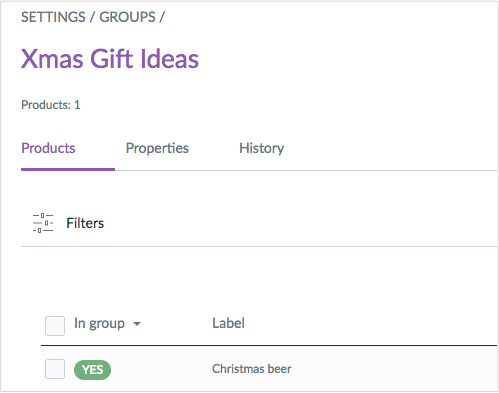
Task: Click the purple underline beneath Products tab
Action: tap(68, 169)
